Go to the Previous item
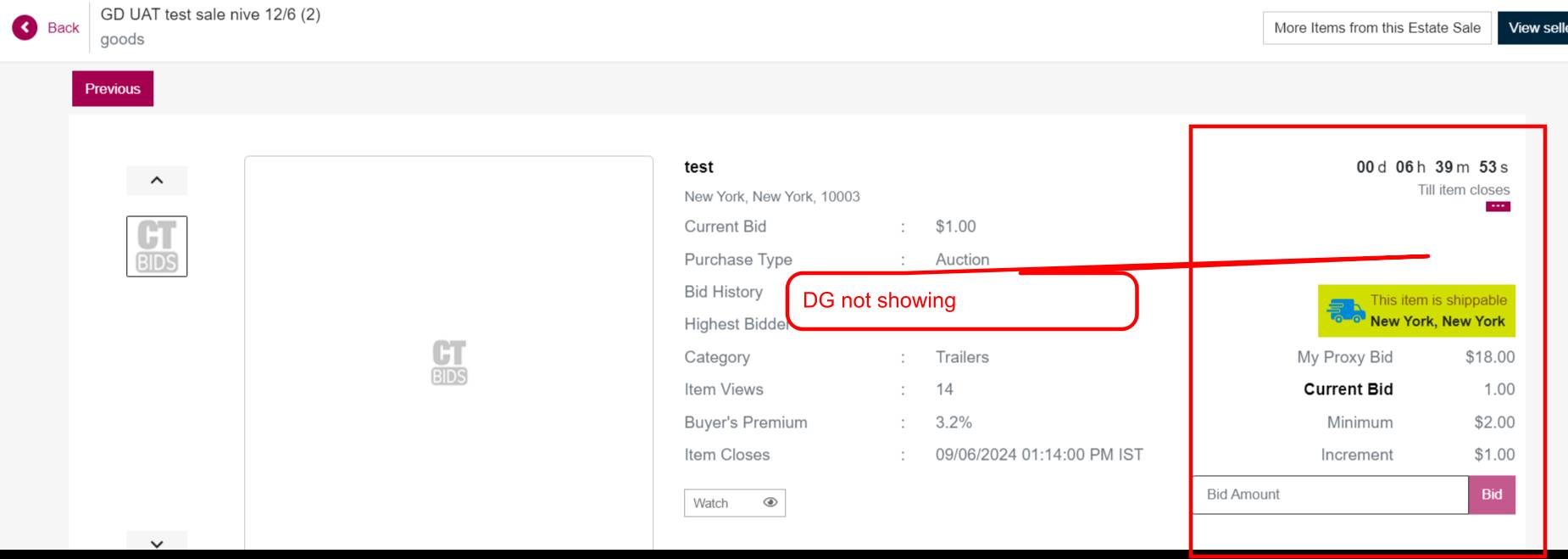1568x559 pixels. [113, 89]
